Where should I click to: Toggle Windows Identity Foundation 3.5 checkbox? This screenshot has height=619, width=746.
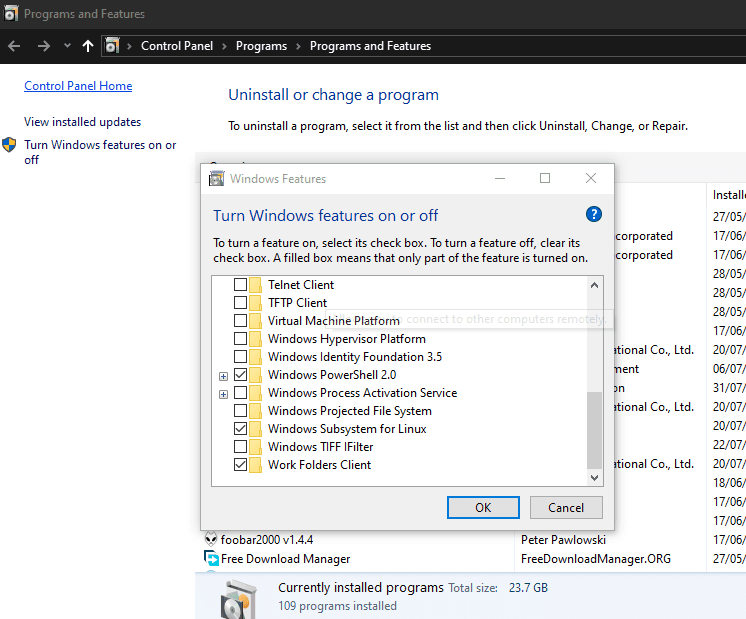(x=240, y=357)
